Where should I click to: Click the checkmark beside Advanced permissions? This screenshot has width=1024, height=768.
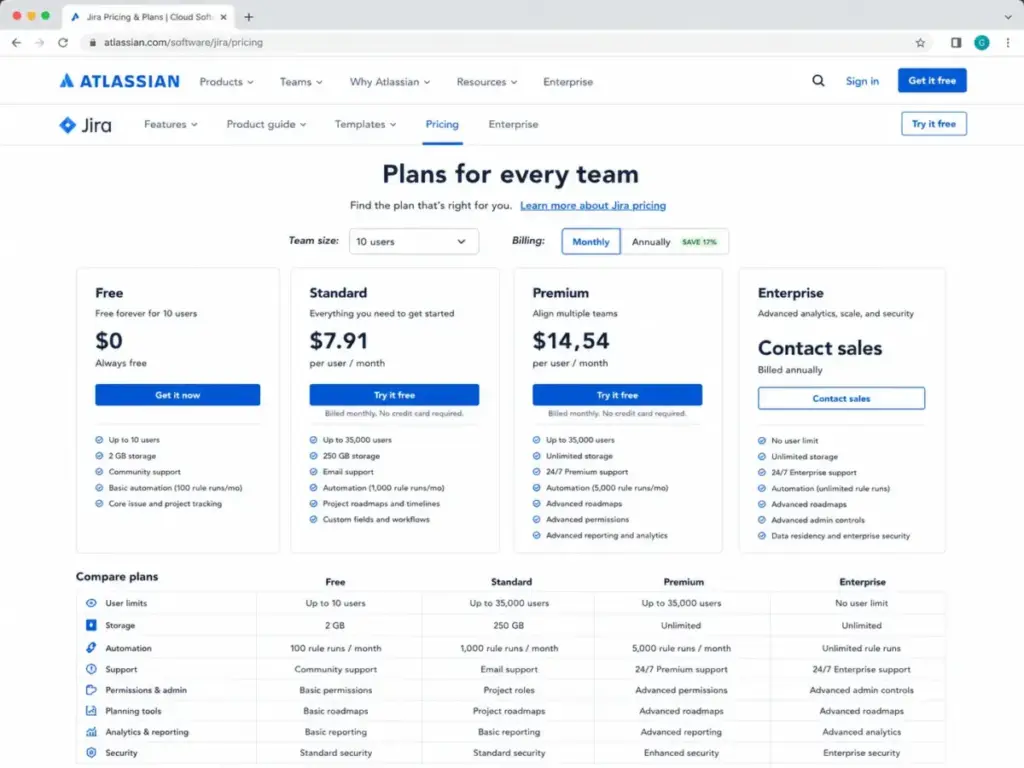tap(537, 519)
